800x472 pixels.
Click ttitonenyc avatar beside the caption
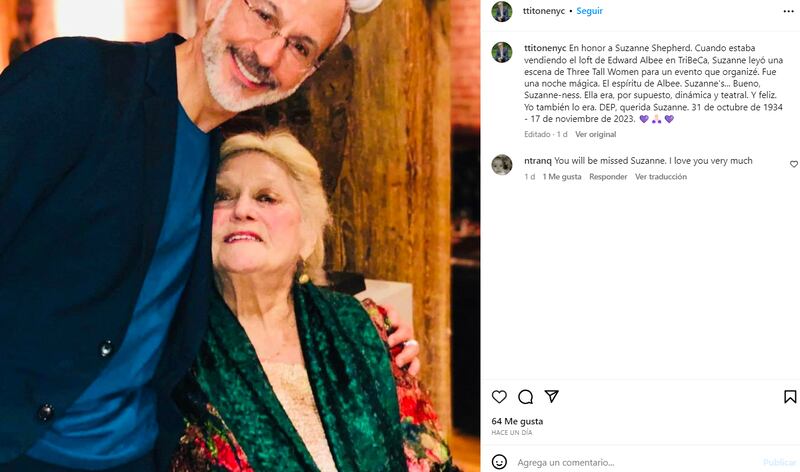click(x=502, y=52)
